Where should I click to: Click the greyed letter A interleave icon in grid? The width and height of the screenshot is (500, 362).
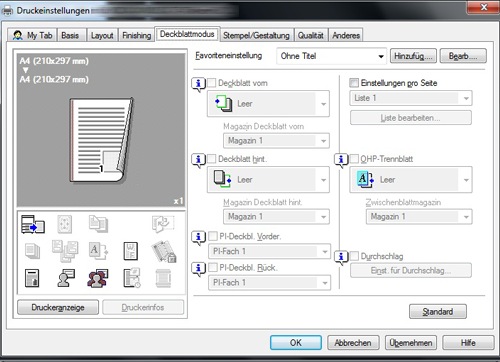tap(98, 251)
